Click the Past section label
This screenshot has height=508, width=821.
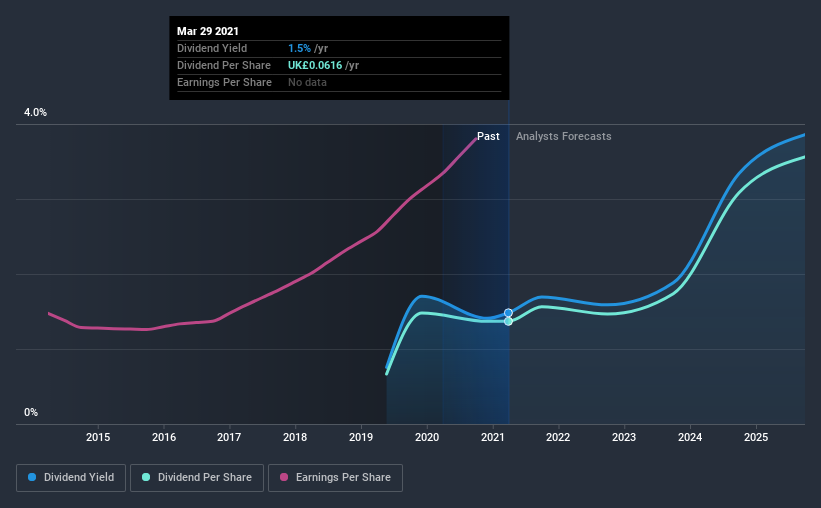488,136
